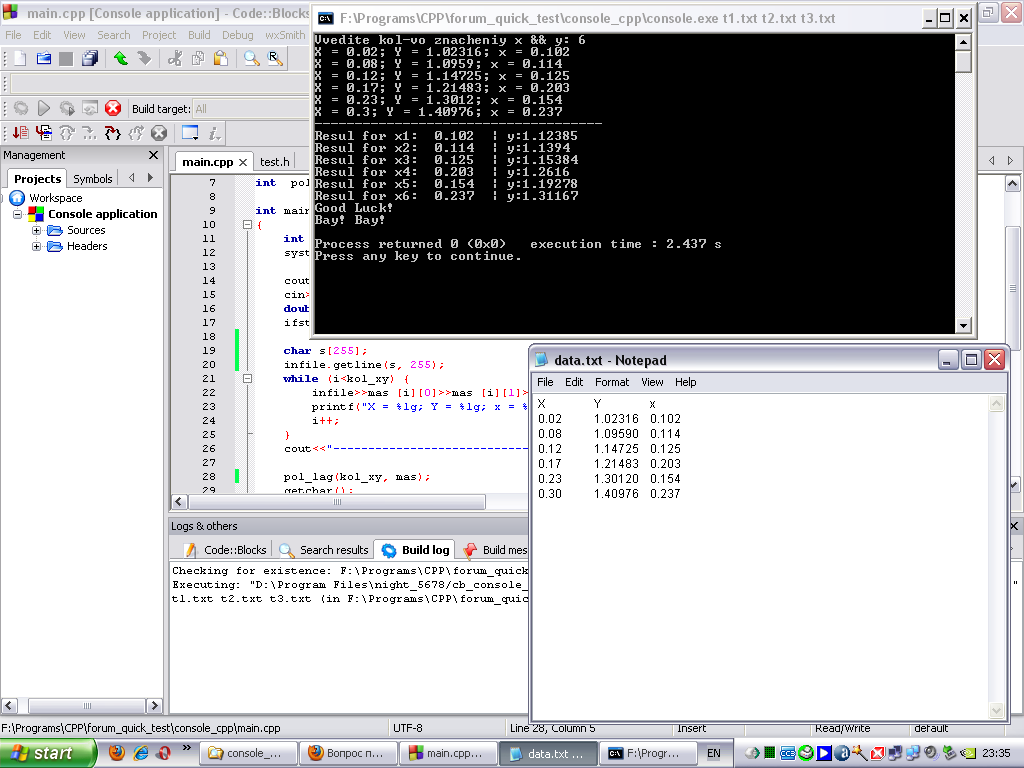Click the New file toolbar icon
Viewport: 1024px width, 768px height.
pos(18,59)
